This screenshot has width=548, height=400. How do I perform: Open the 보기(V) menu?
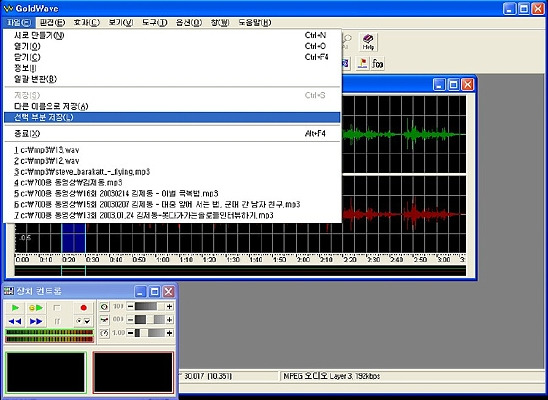(121, 23)
